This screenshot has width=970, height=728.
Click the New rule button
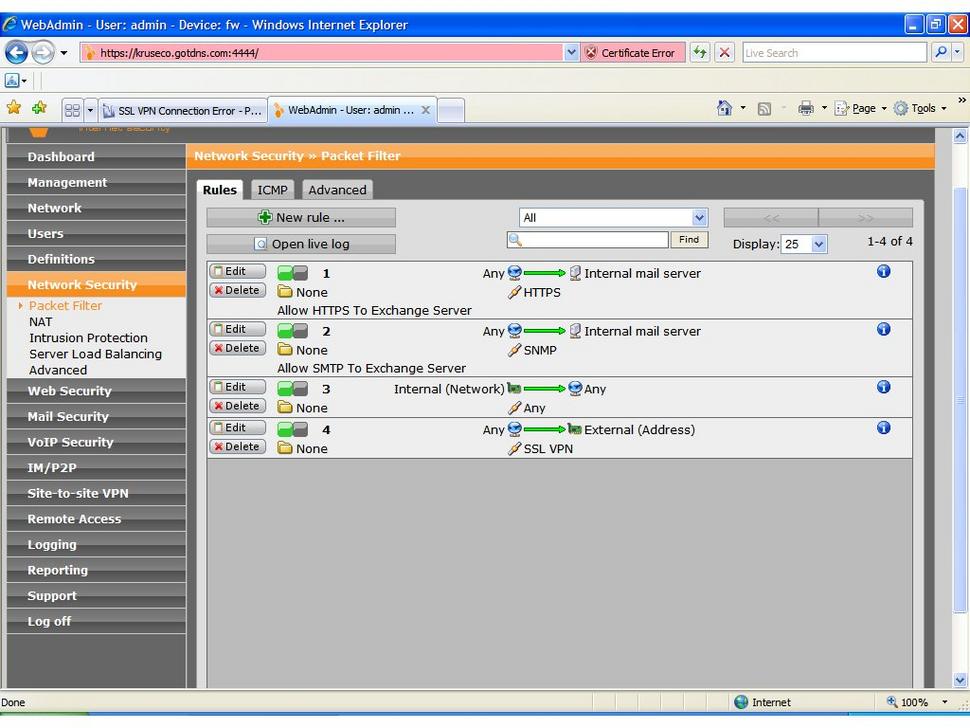click(x=301, y=217)
